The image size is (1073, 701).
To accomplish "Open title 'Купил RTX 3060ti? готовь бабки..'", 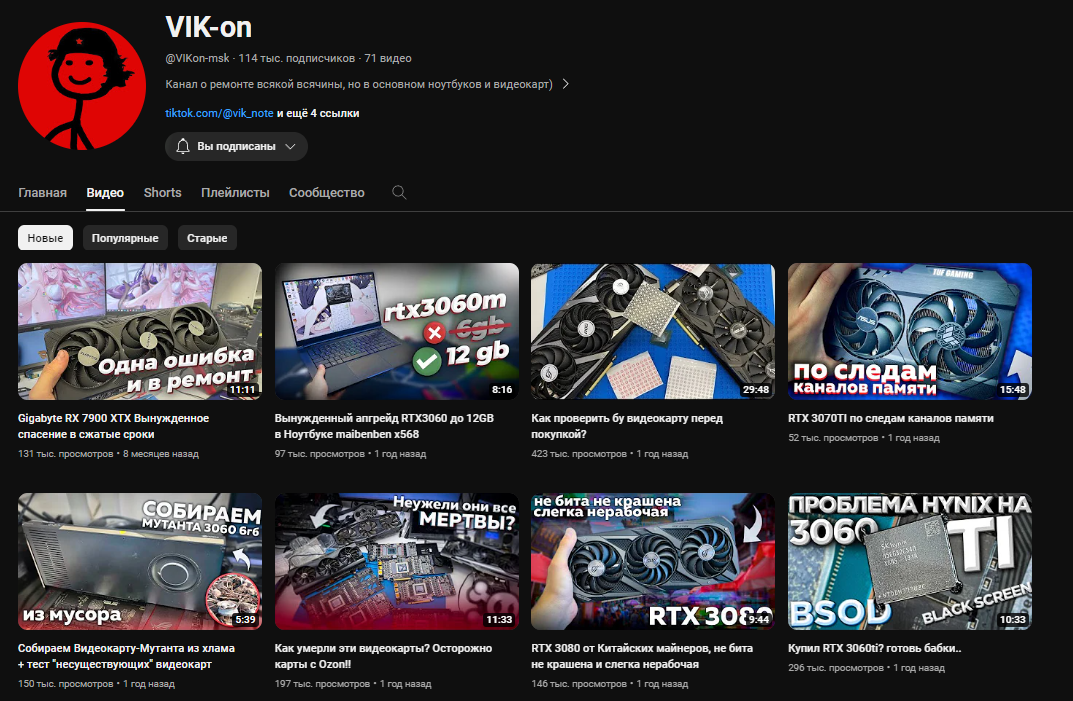I will point(875,648).
